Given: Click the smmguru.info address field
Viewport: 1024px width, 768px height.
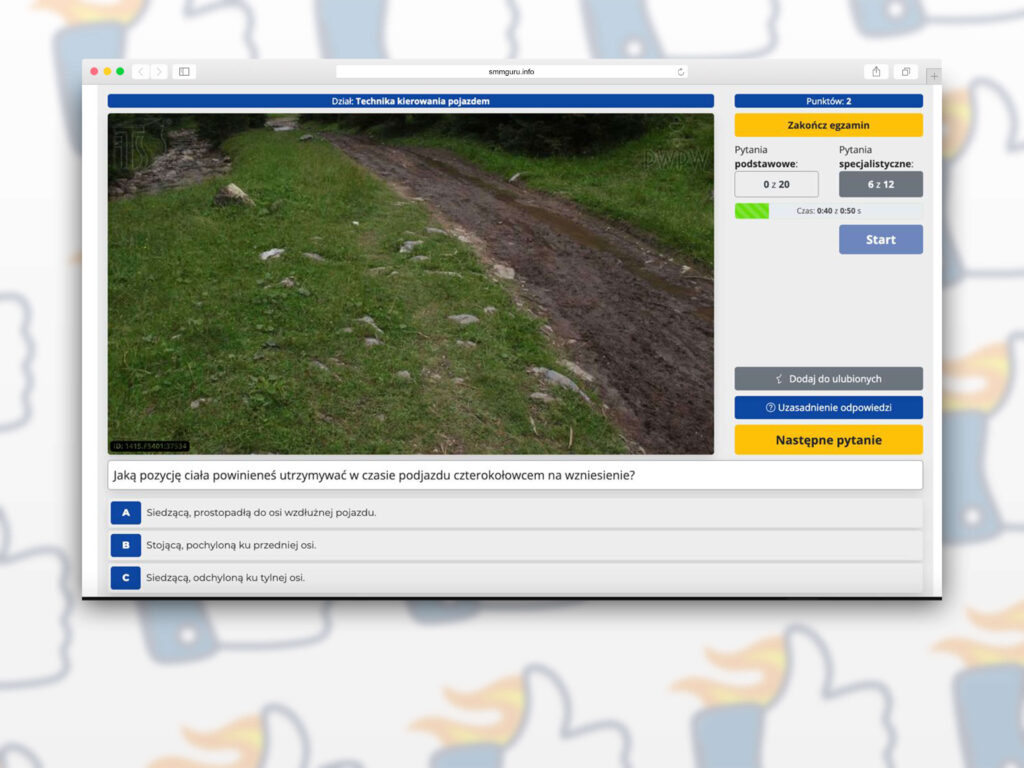Looking at the screenshot, I should pos(510,72).
